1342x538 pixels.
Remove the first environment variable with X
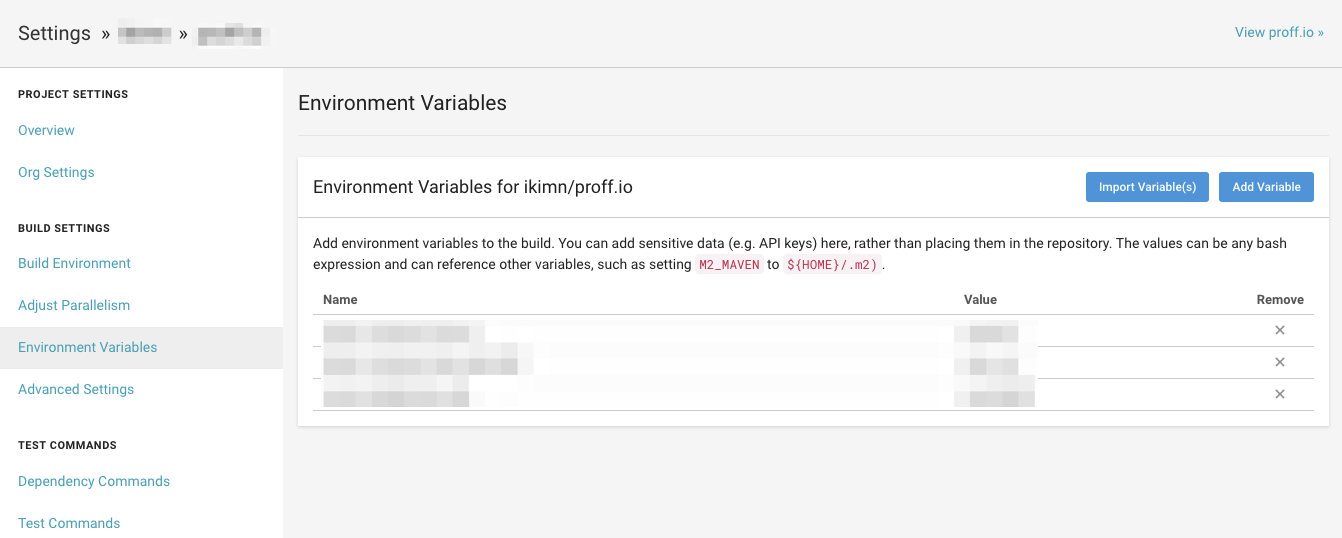click(x=1279, y=331)
